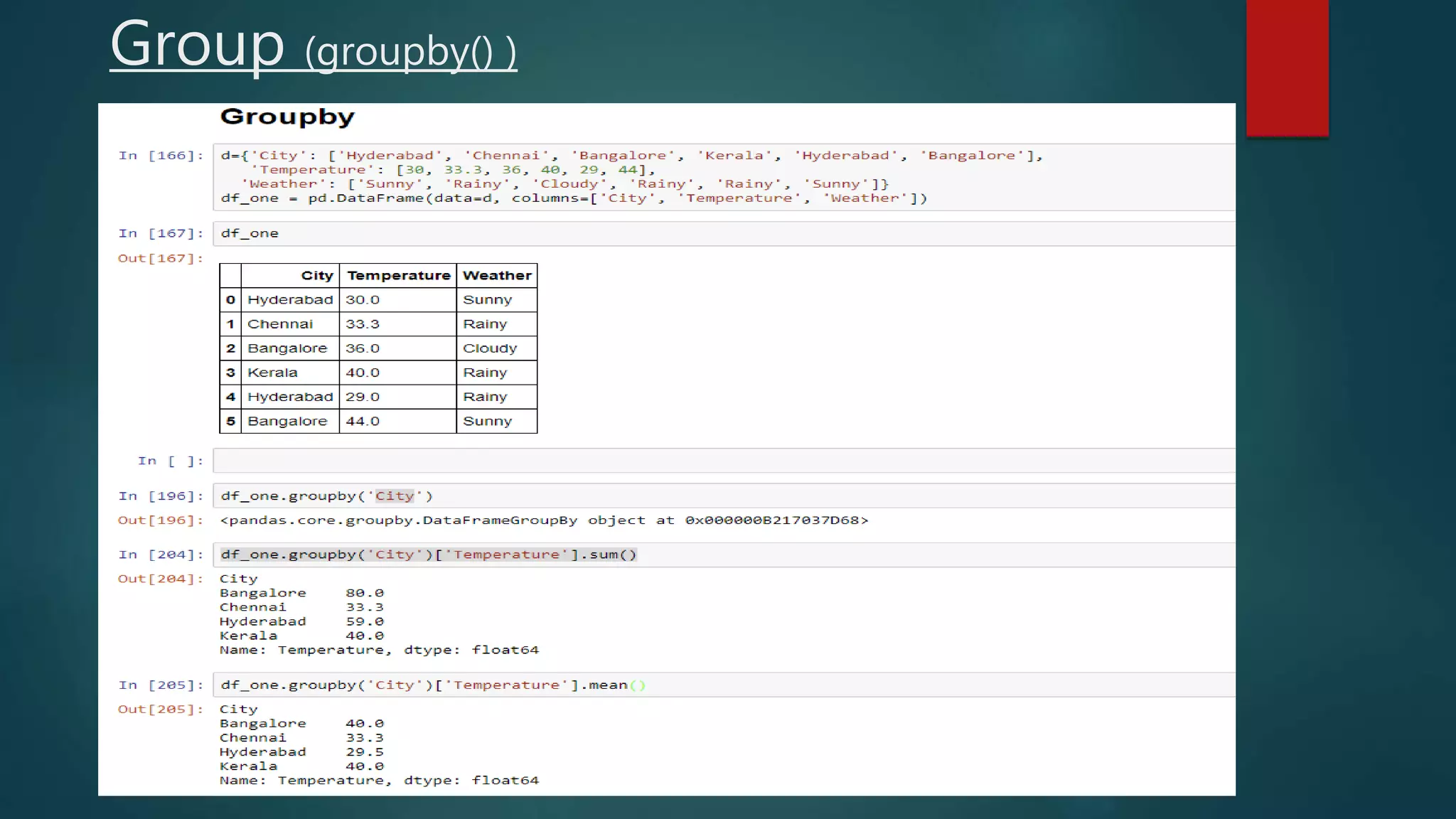Click the slide title 'Group (groupby() )'
Viewport: 1456px width, 819px height.
tap(314, 46)
